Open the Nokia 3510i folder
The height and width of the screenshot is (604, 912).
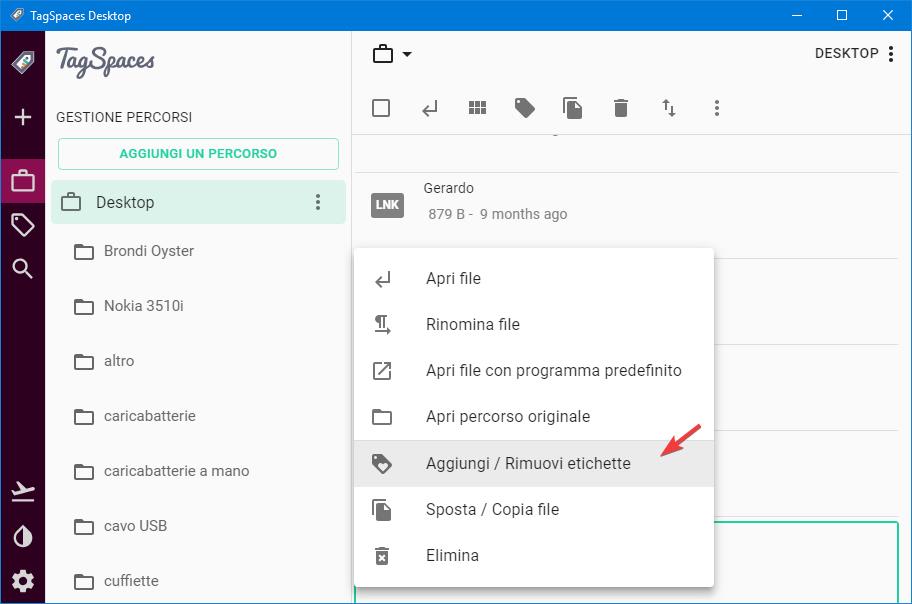pos(143,306)
